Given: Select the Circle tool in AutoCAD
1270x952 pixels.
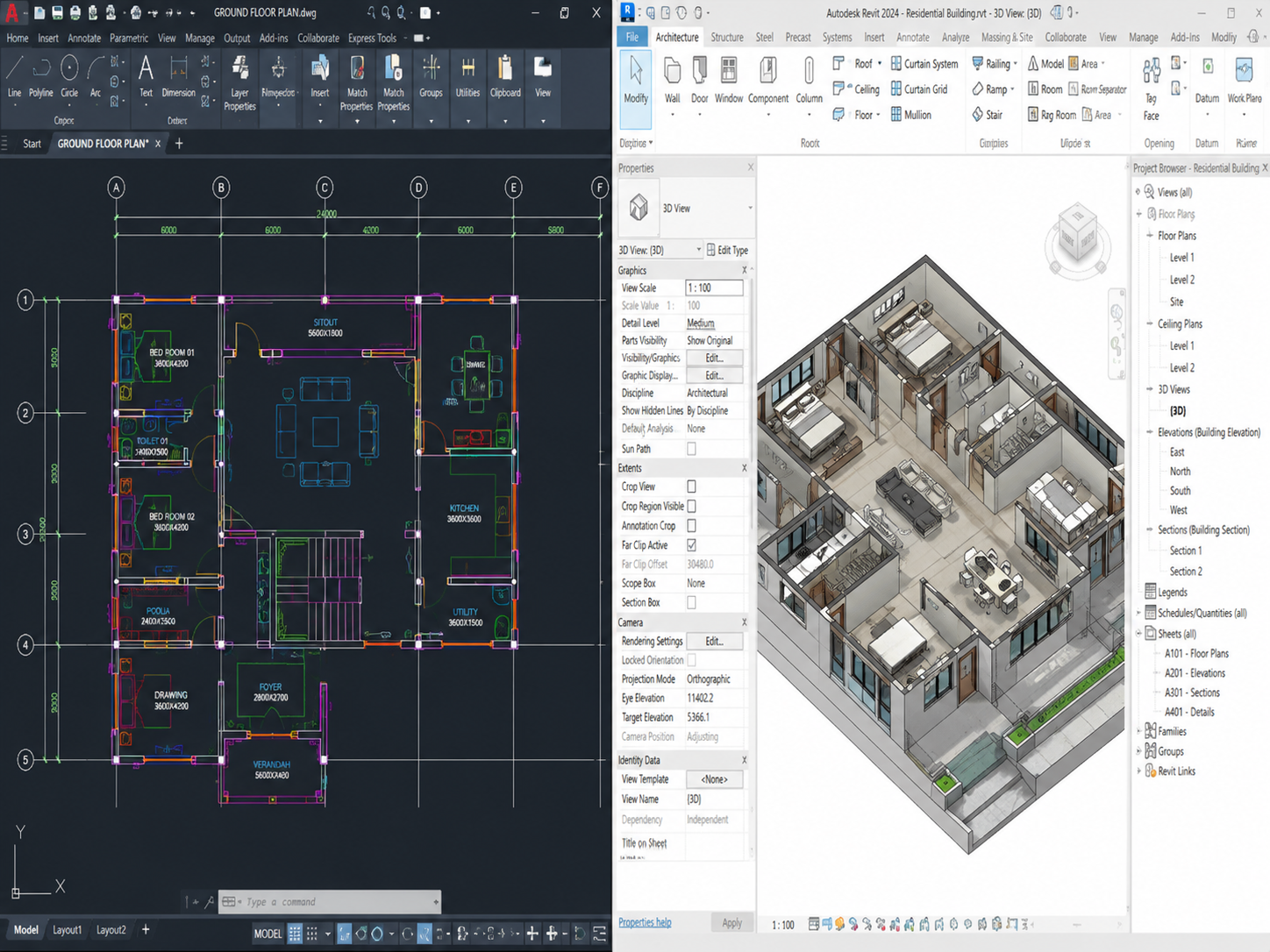Looking at the screenshot, I should 69,76.
